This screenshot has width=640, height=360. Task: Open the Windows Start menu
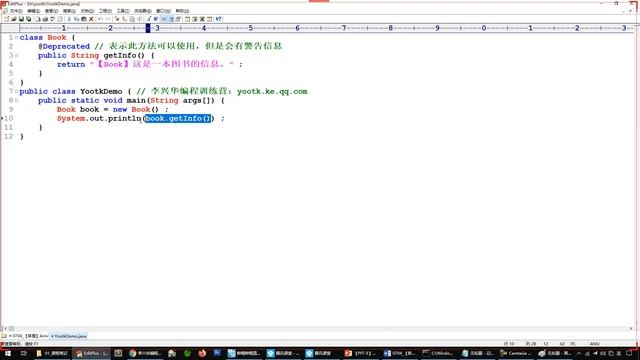coord(7,353)
